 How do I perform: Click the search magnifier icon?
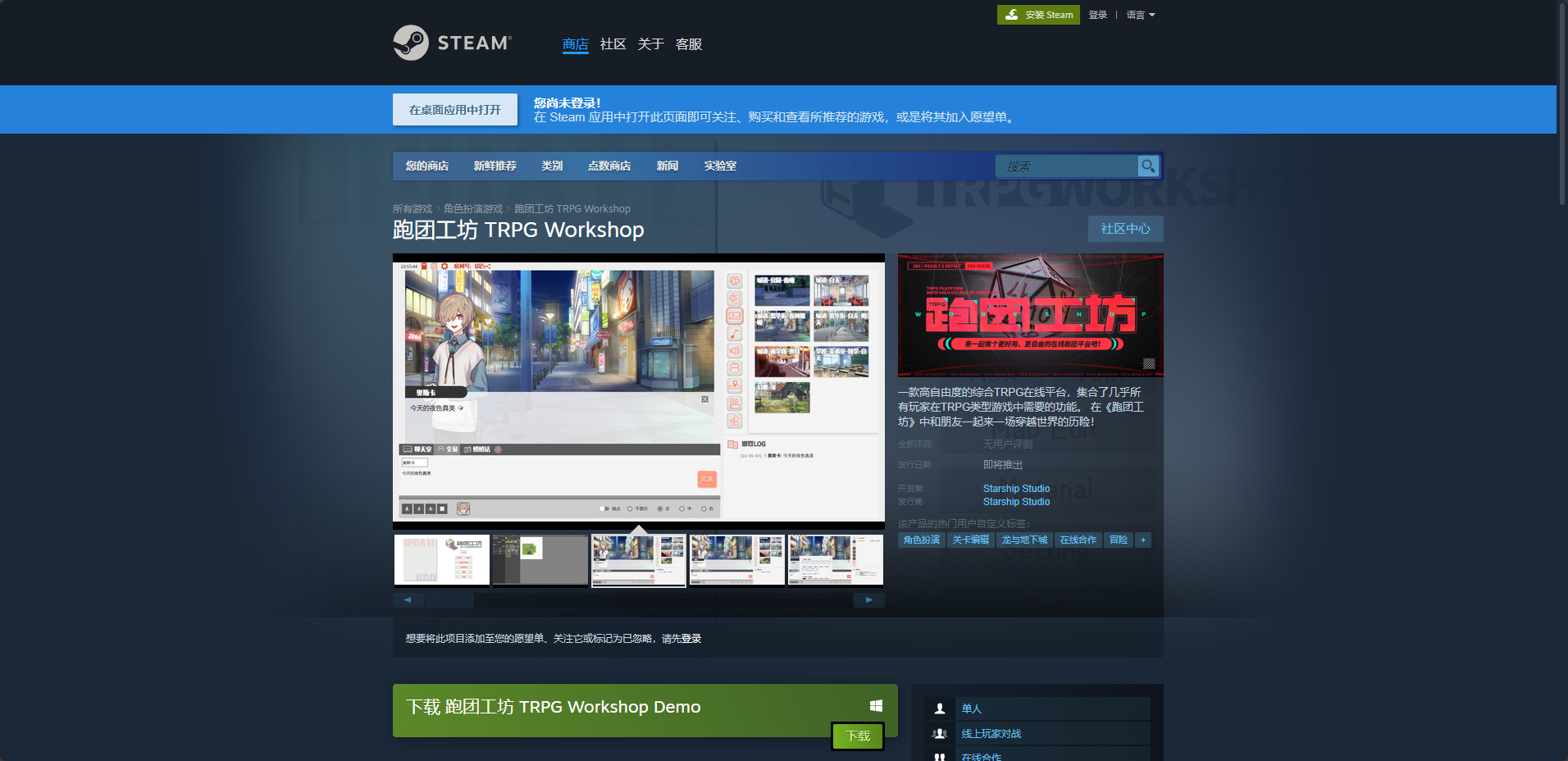tap(1148, 166)
